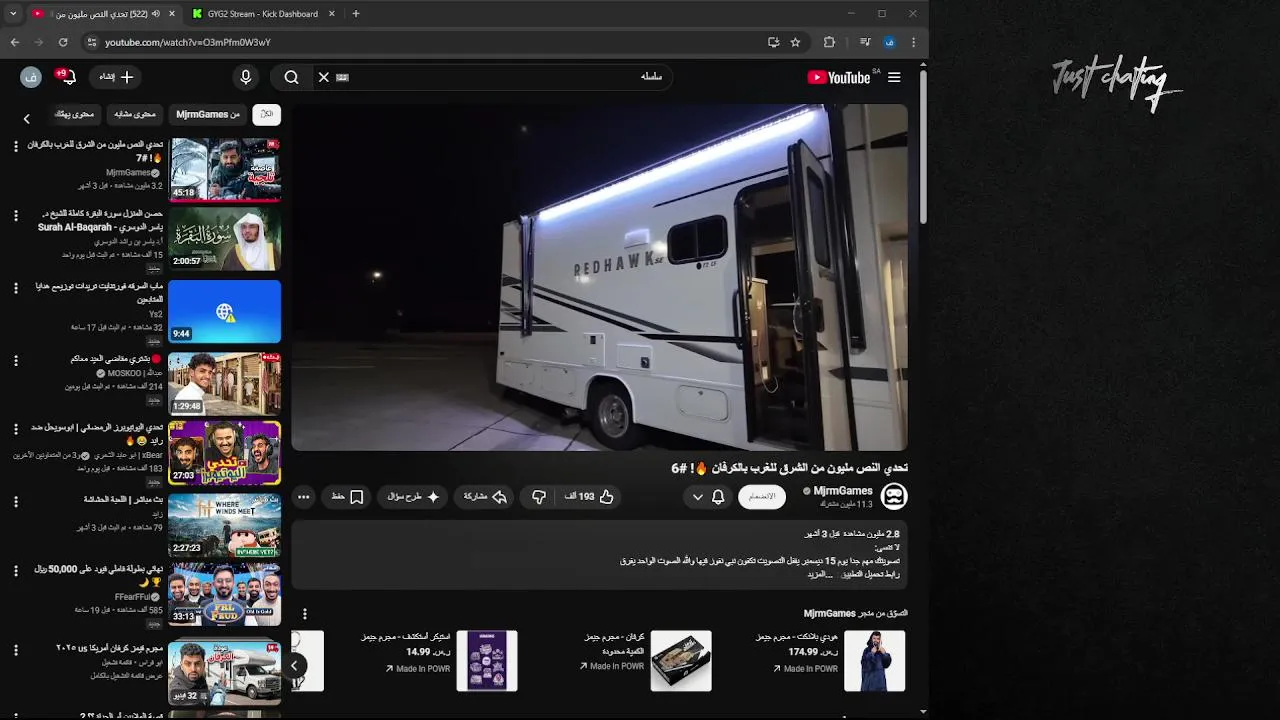Open 32-video caravan playlist thumbnail

click(x=225, y=671)
